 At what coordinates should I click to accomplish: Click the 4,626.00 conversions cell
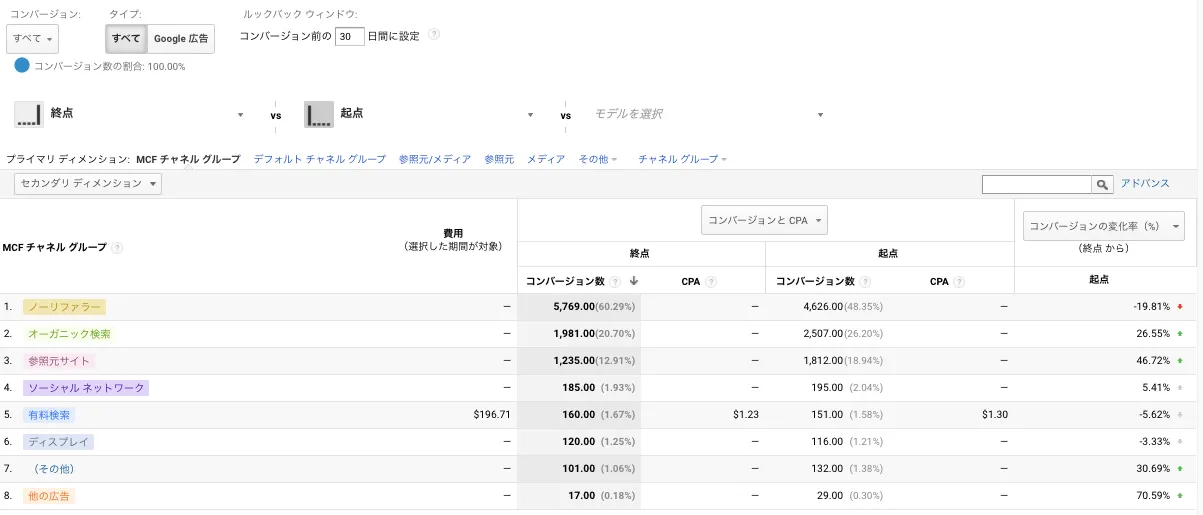click(823, 307)
